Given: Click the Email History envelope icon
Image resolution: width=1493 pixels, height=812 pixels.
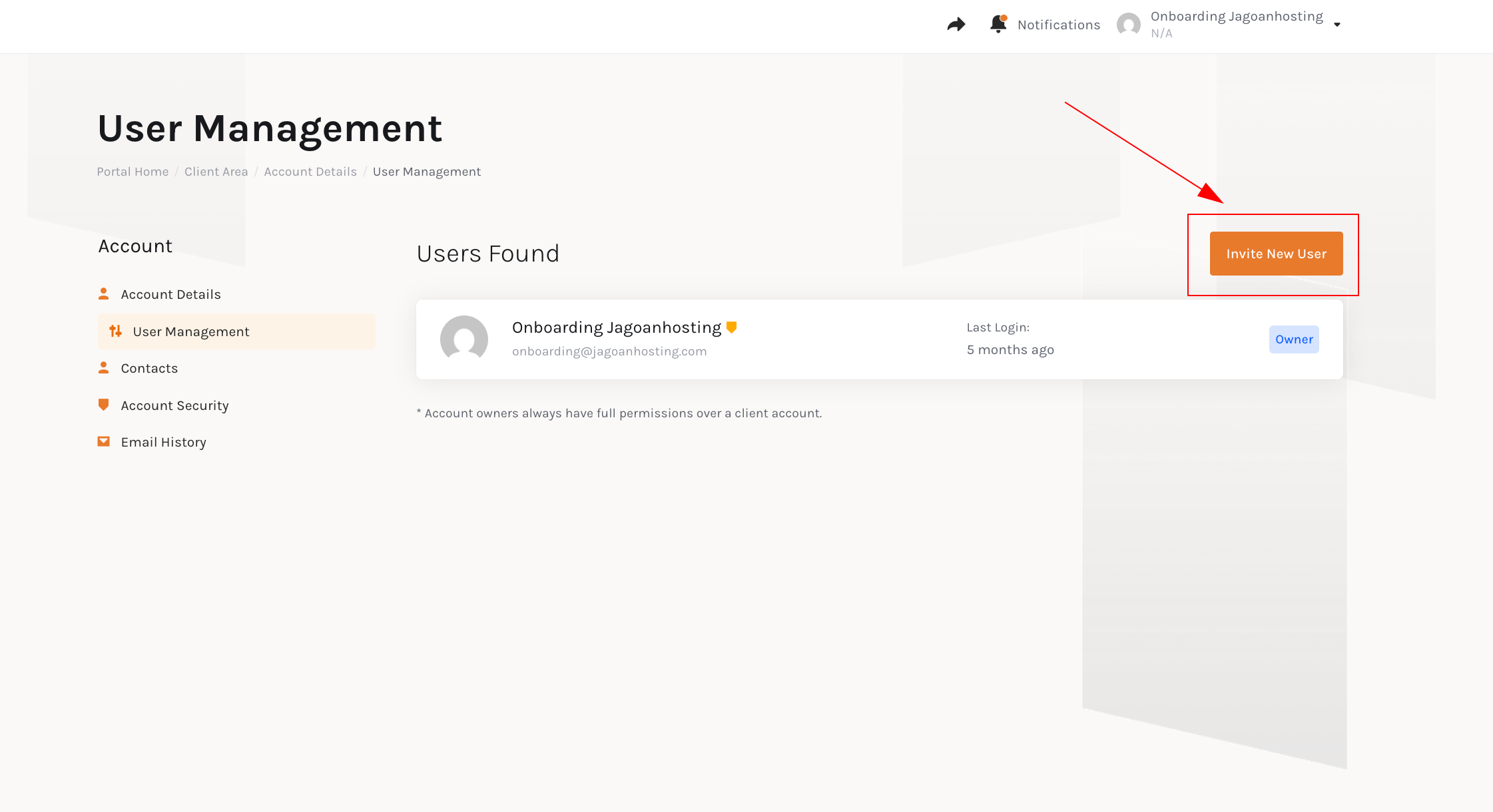Looking at the screenshot, I should click(104, 441).
